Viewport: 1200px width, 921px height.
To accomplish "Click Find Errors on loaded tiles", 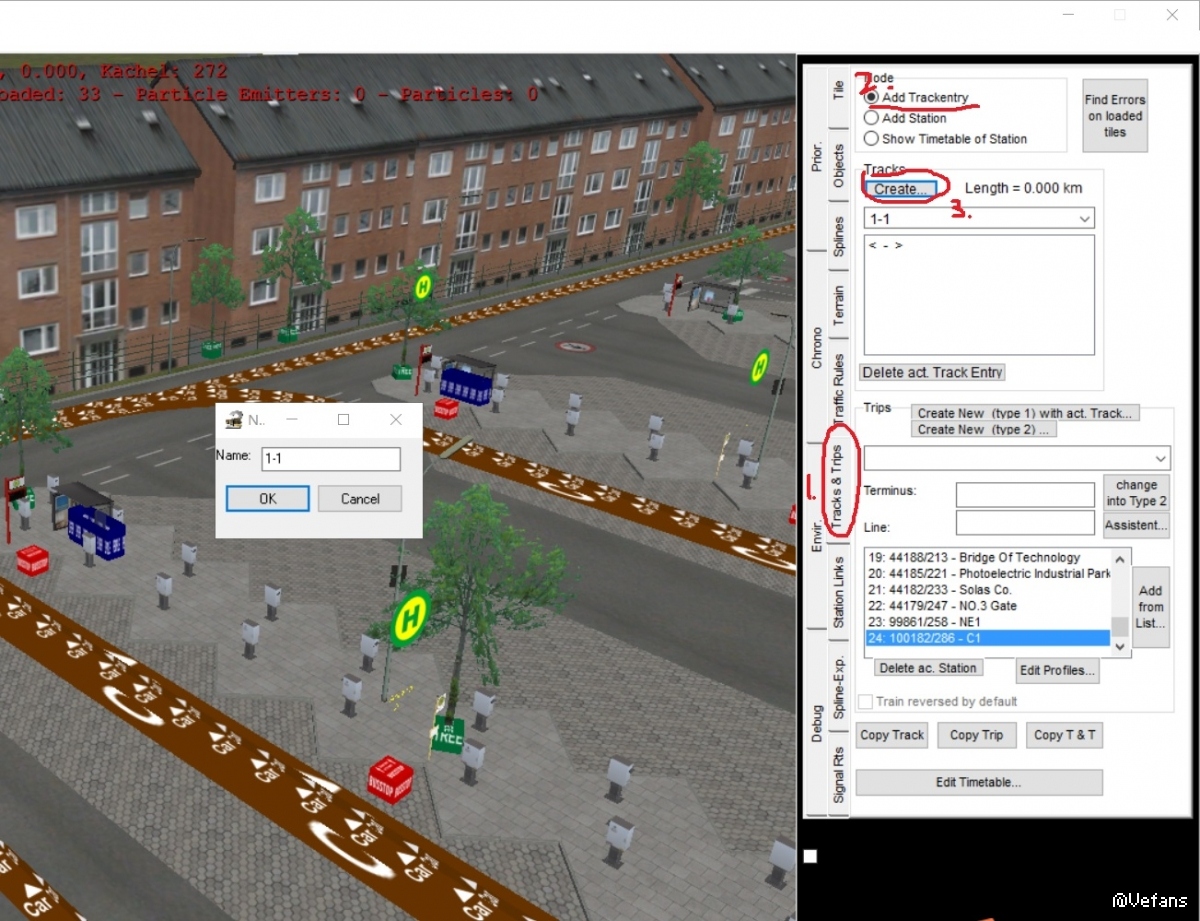I will 1115,116.
